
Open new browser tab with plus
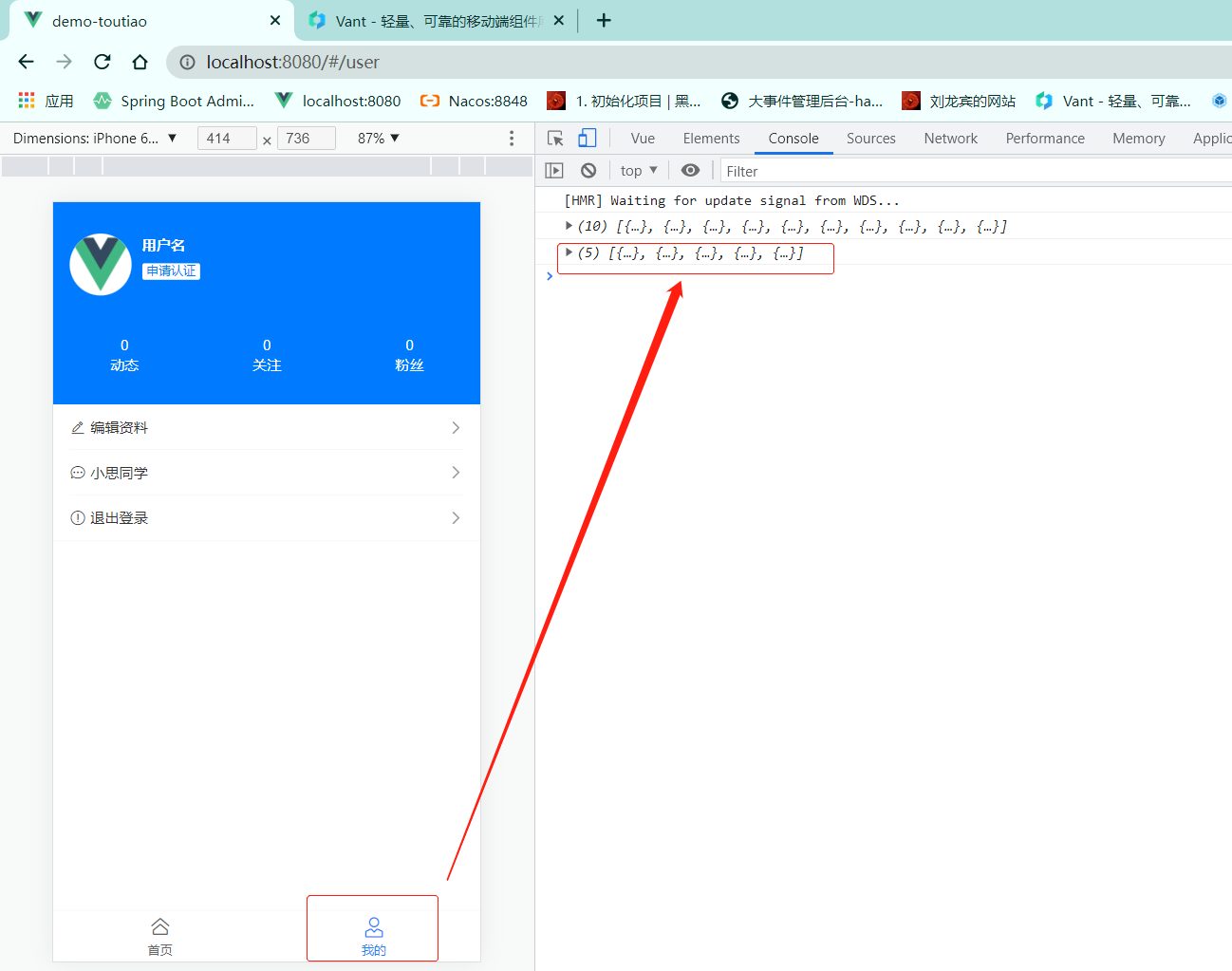[604, 20]
